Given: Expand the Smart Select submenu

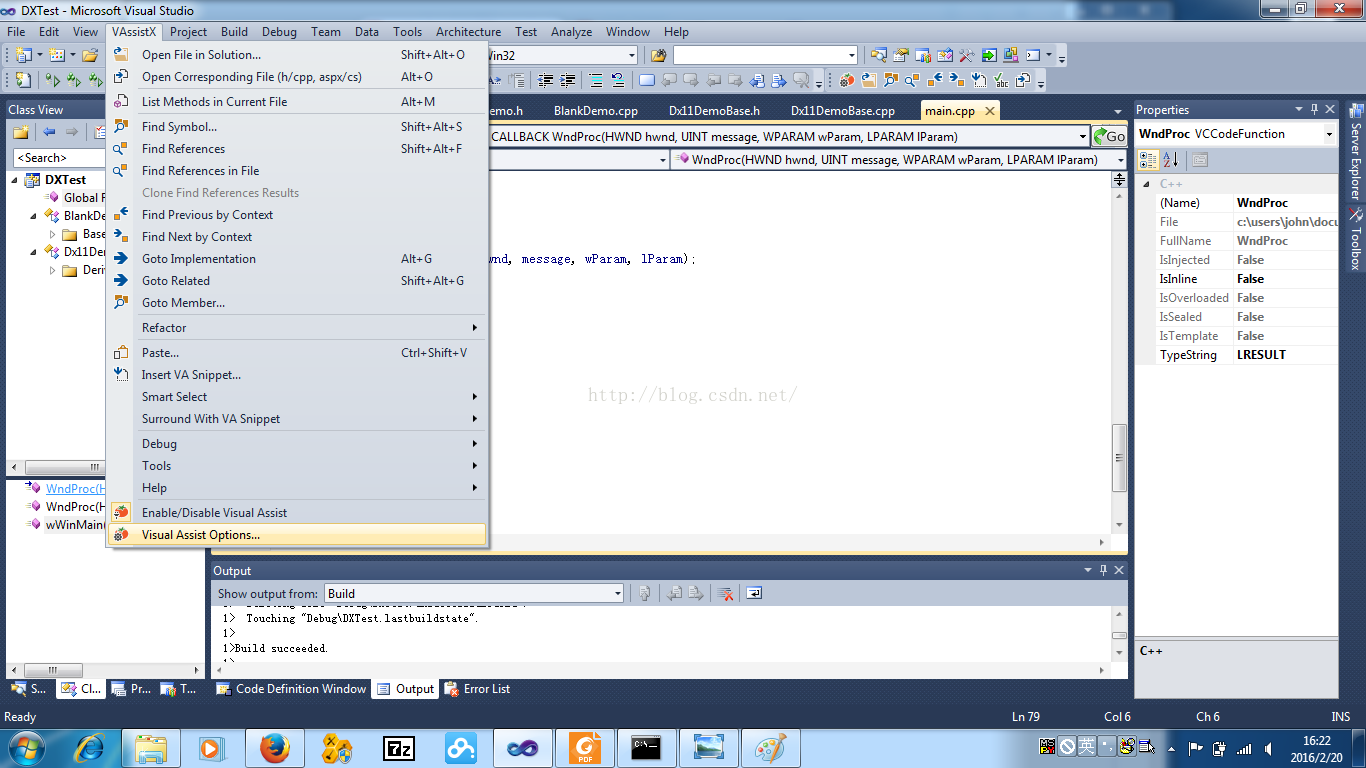Looking at the screenshot, I should tap(297, 396).
